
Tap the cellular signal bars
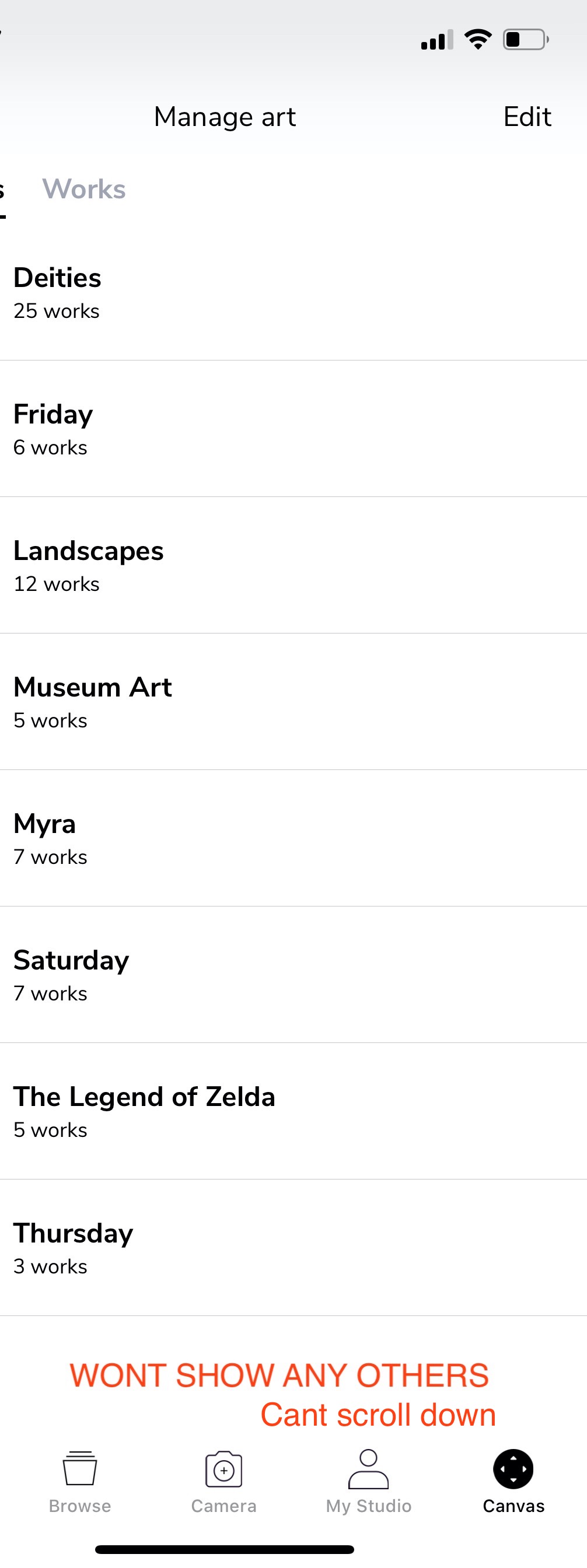click(x=437, y=40)
